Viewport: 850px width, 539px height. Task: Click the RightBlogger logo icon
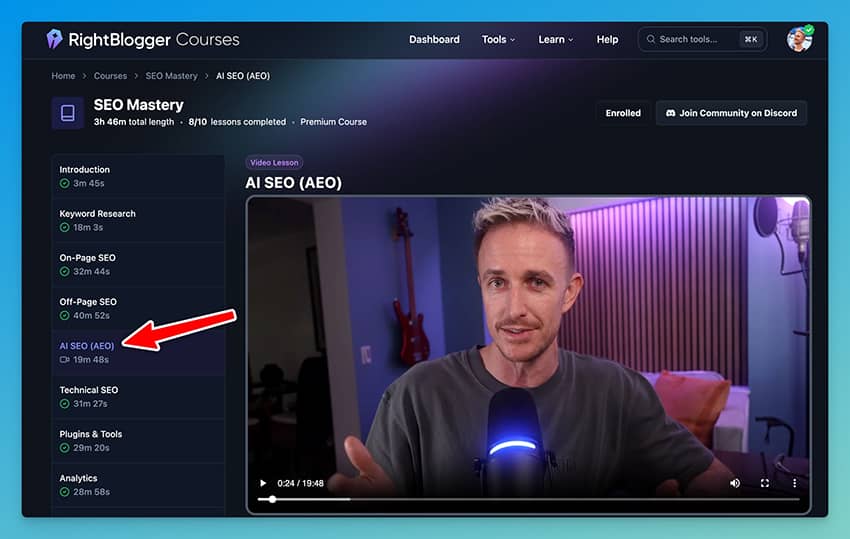click(54, 39)
